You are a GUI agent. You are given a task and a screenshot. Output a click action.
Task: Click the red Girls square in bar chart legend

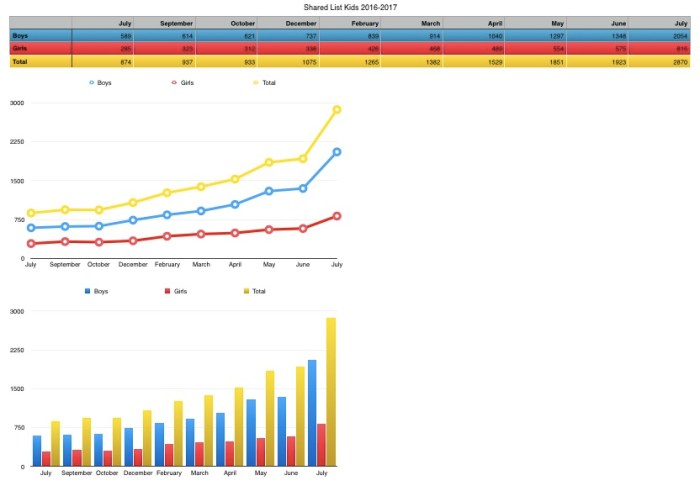tap(167, 291)
